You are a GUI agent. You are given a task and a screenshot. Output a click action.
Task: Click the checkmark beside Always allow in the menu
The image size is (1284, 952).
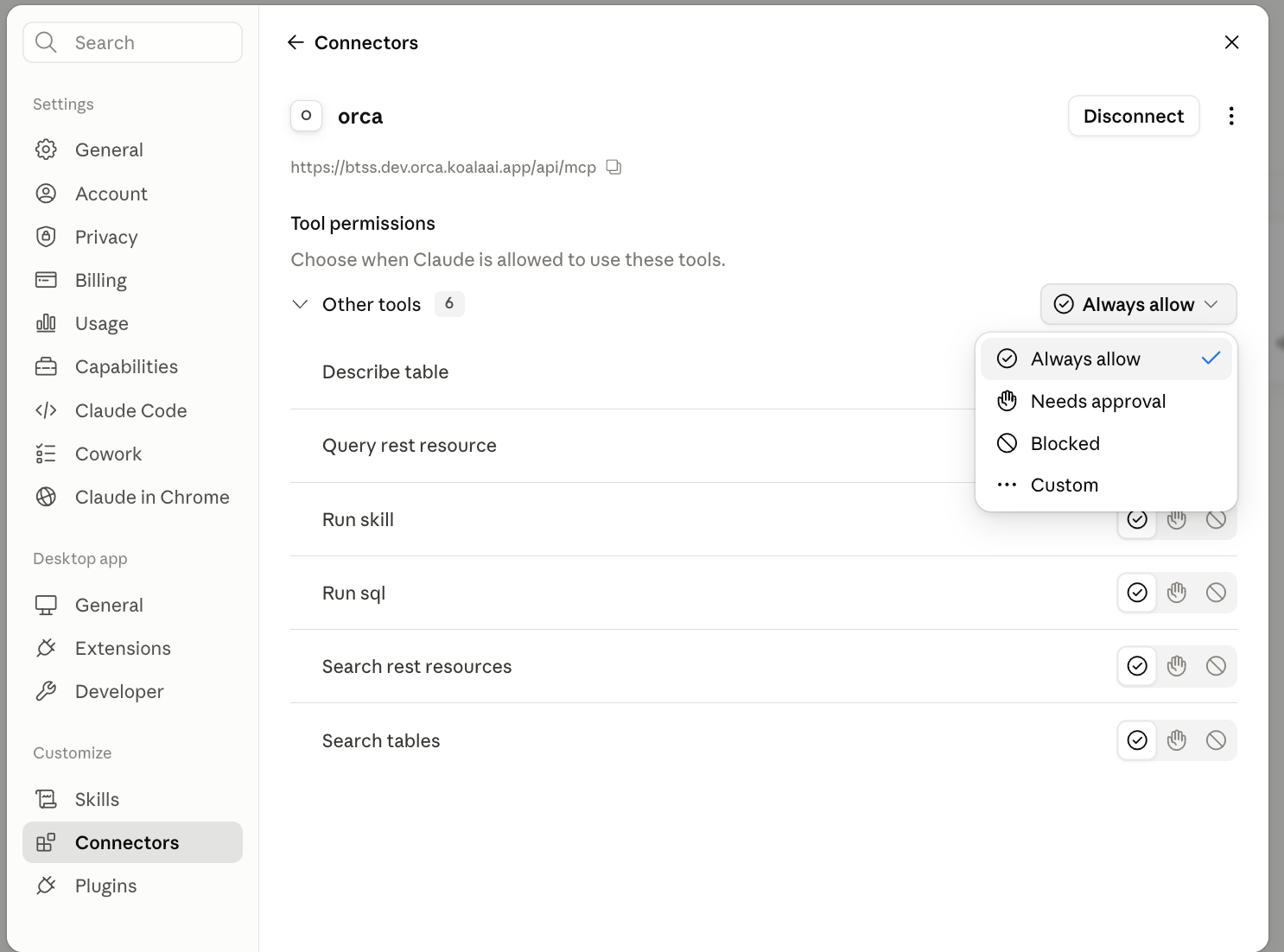1211,358
